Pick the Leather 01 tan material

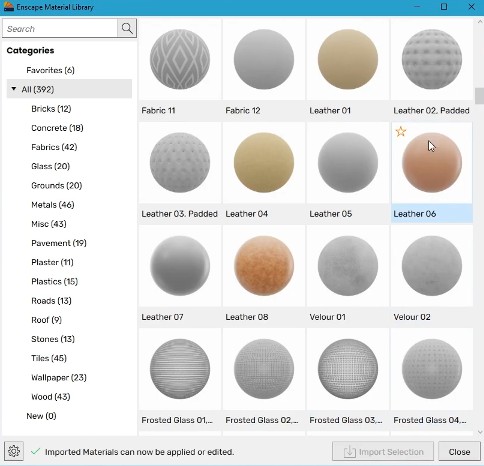pos(348,59)
